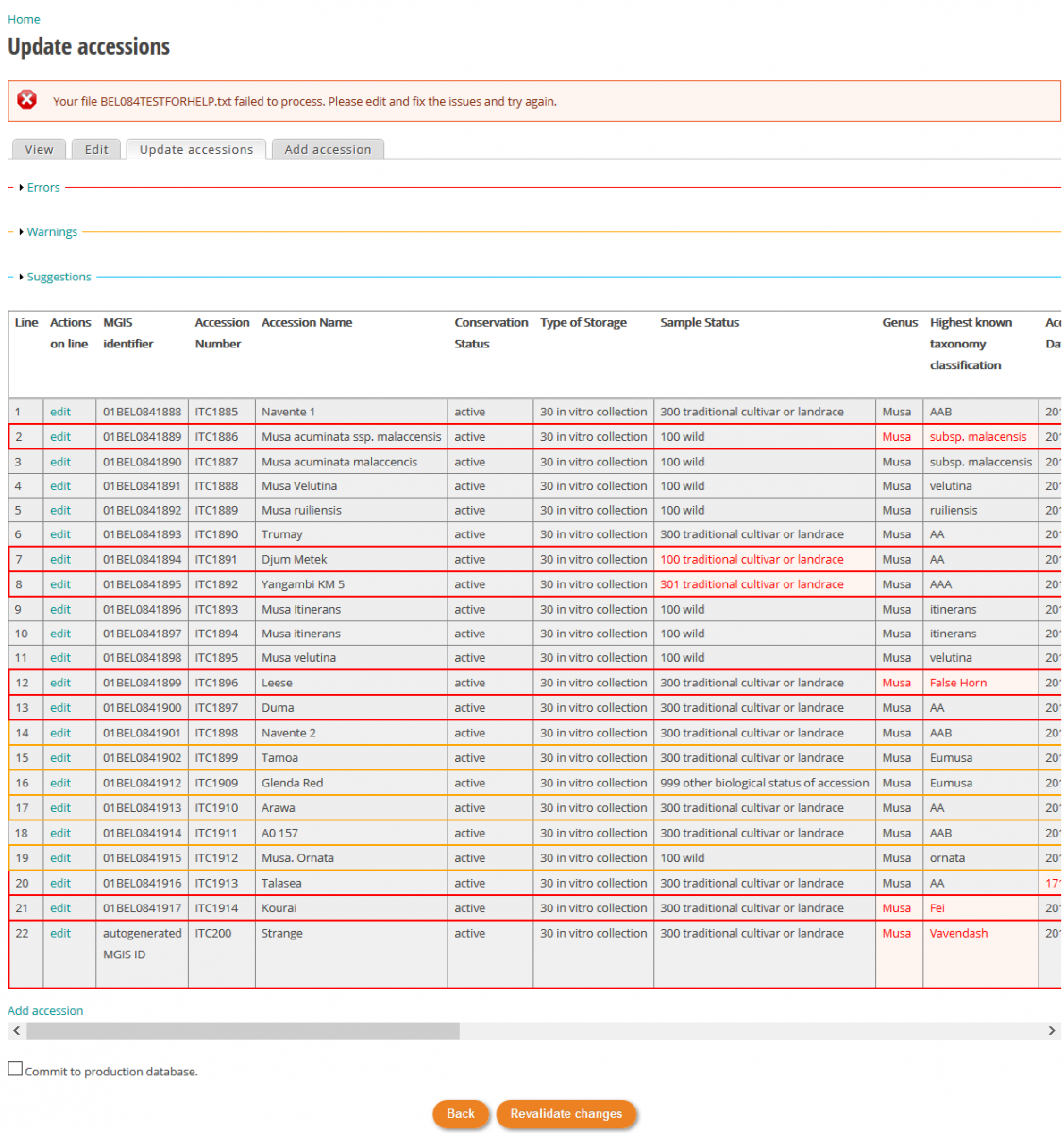
Task: Switch to the View tab
Action: [x=39, y=150]
